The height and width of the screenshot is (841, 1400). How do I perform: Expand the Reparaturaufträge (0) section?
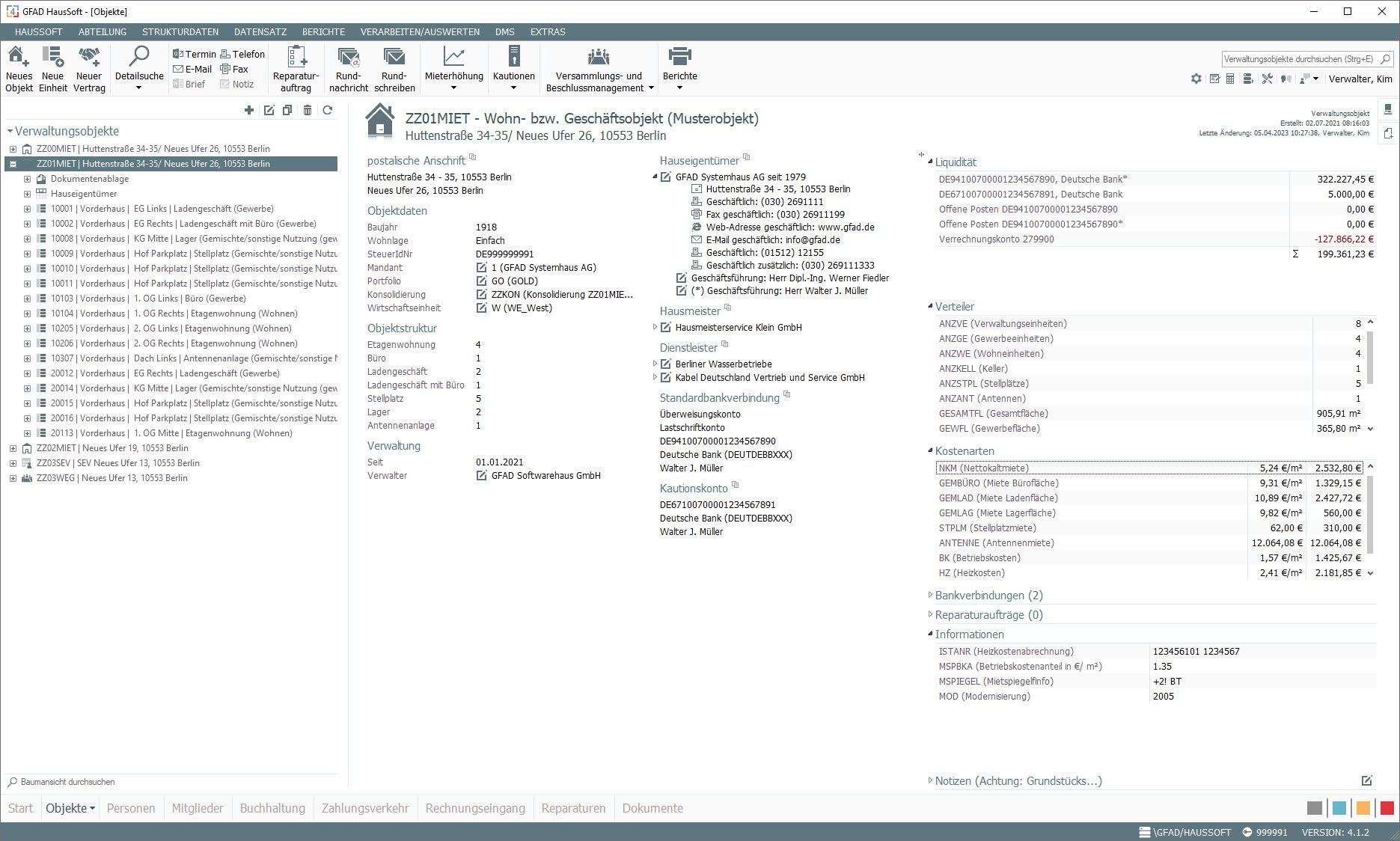tap(930, 614)
